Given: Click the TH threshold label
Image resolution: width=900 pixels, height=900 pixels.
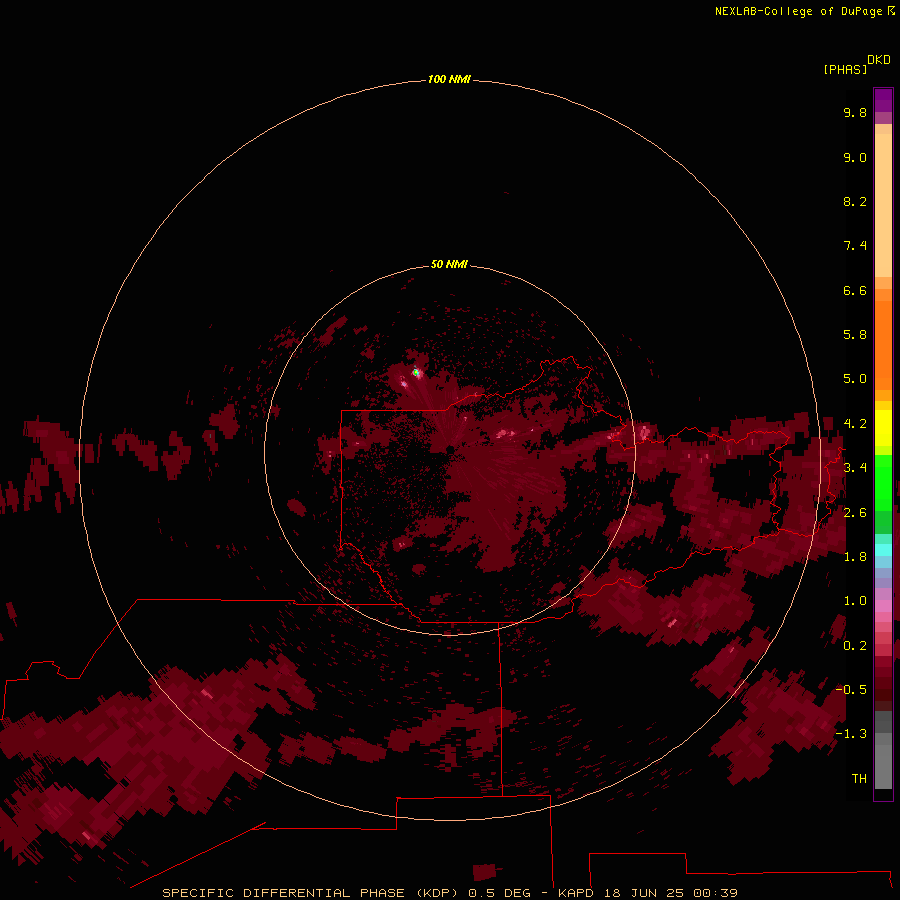Looking at the screenshot, I should (859, 779).
